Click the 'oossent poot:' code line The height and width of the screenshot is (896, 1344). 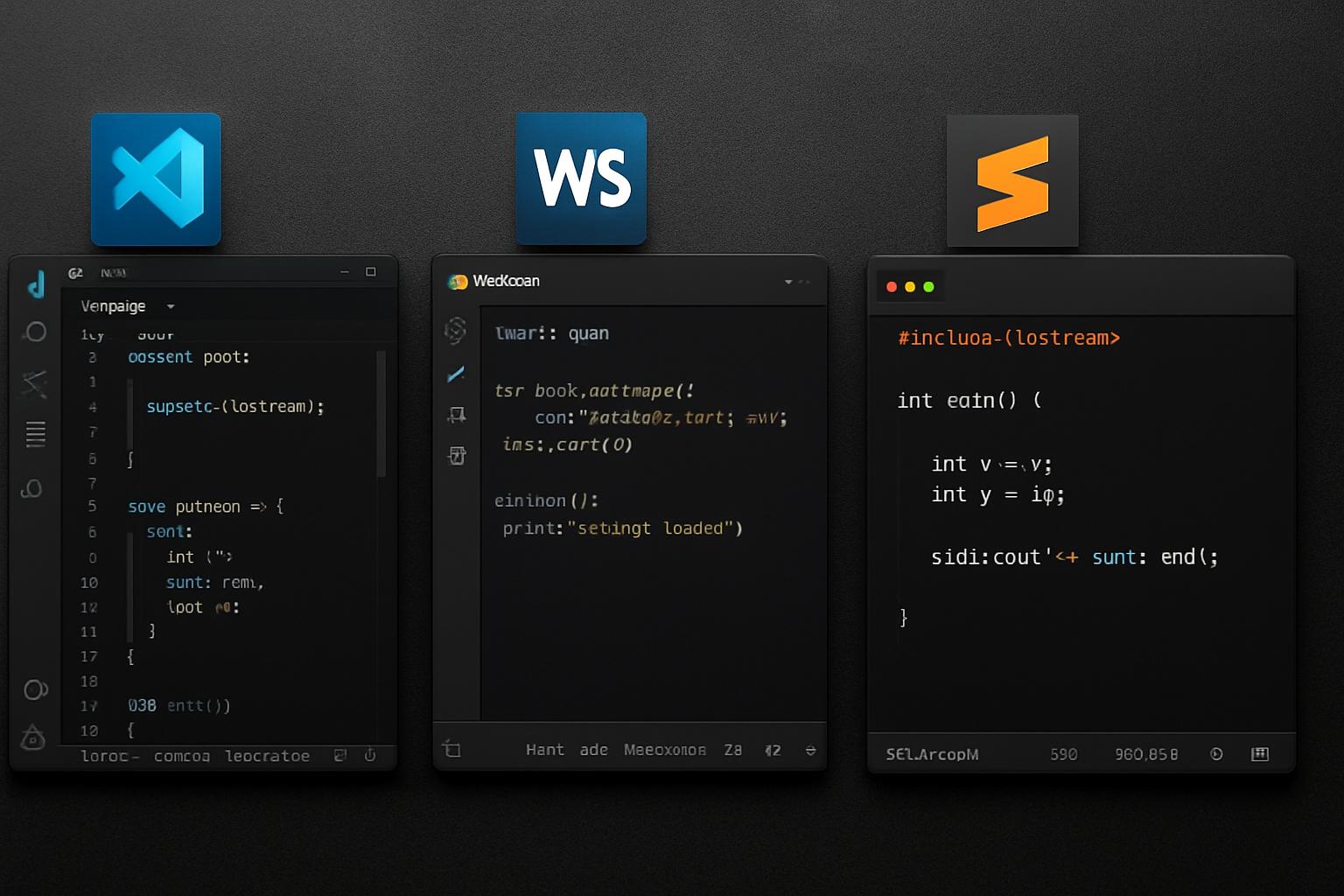pos(189,357)
